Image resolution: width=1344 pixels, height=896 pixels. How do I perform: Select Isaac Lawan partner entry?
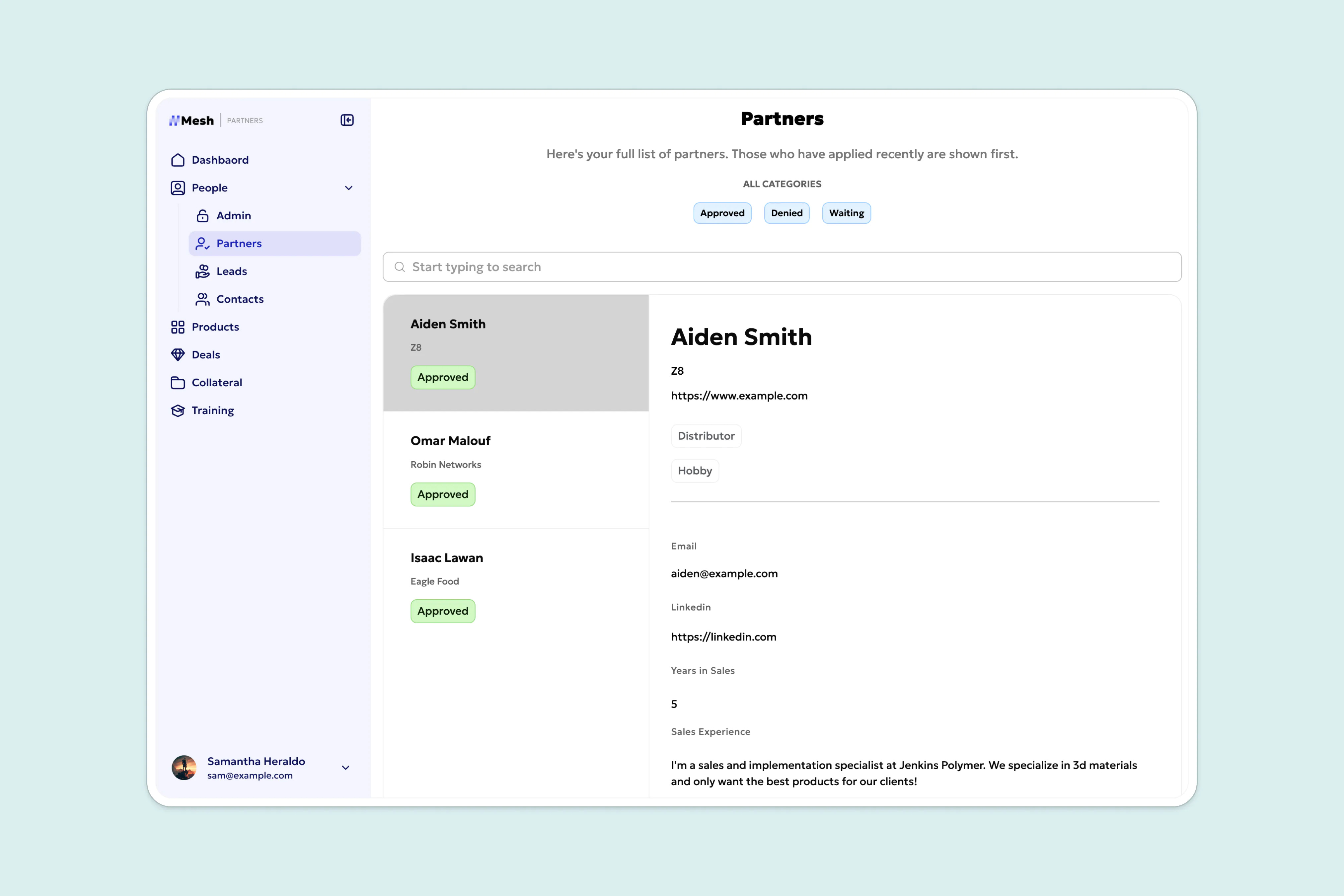click(515, 586)
